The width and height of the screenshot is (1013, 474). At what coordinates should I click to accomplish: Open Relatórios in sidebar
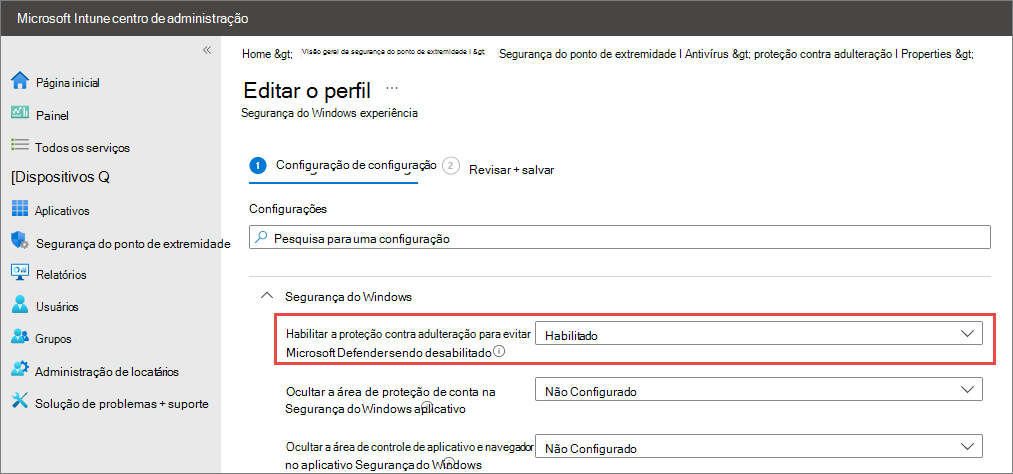[61, 275]
